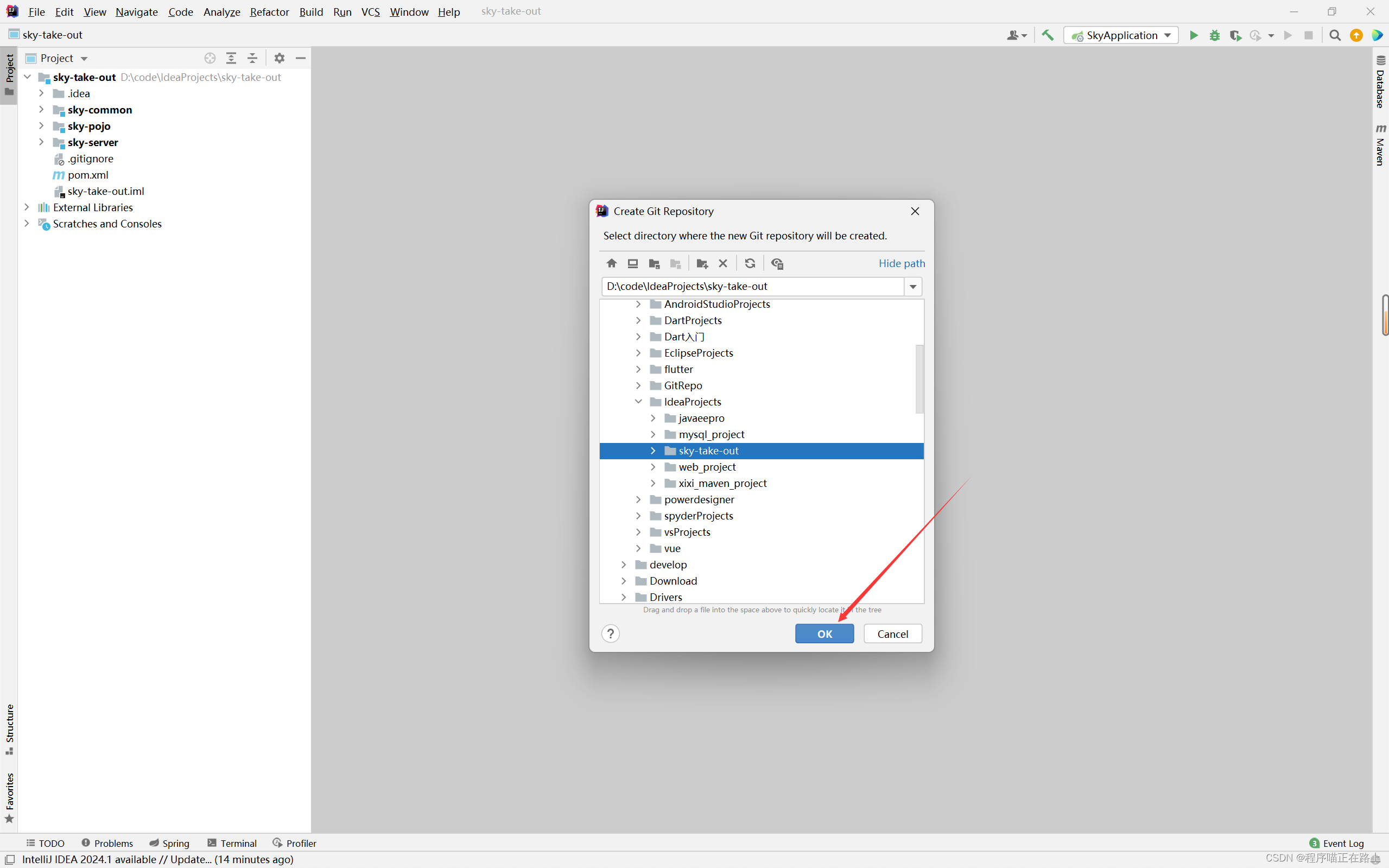The image size is (1389, 868).
Task: Confirm with the OK button
Action: pos(824,634)
